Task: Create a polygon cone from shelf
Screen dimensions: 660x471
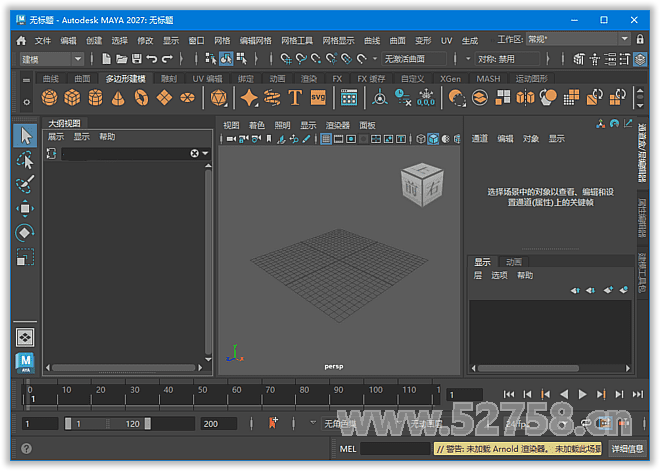Action: (118, 98)
